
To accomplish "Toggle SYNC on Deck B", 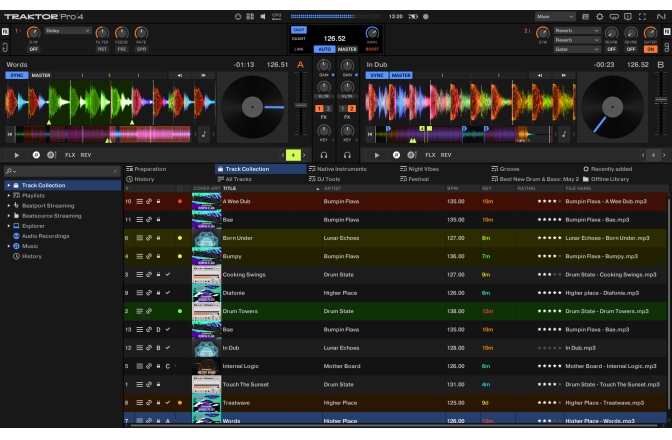I will [377, 75].
